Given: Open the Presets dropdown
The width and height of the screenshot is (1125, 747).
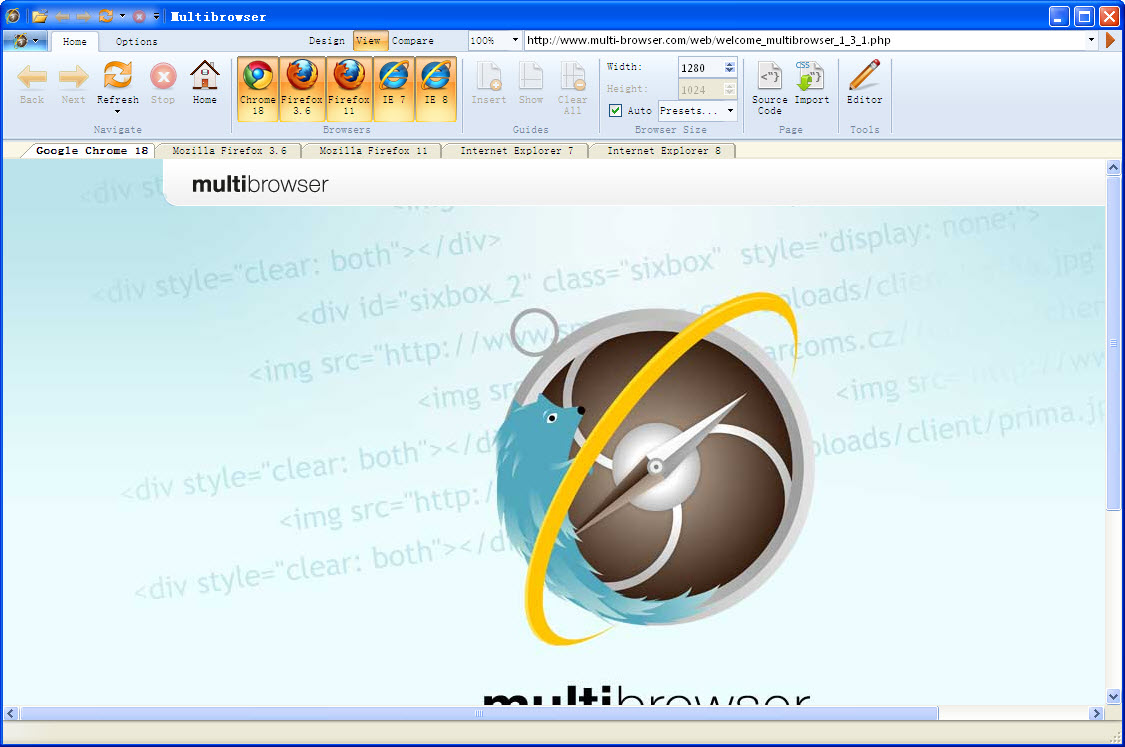Looking at the screenshot, I should [x=697, y=111].
